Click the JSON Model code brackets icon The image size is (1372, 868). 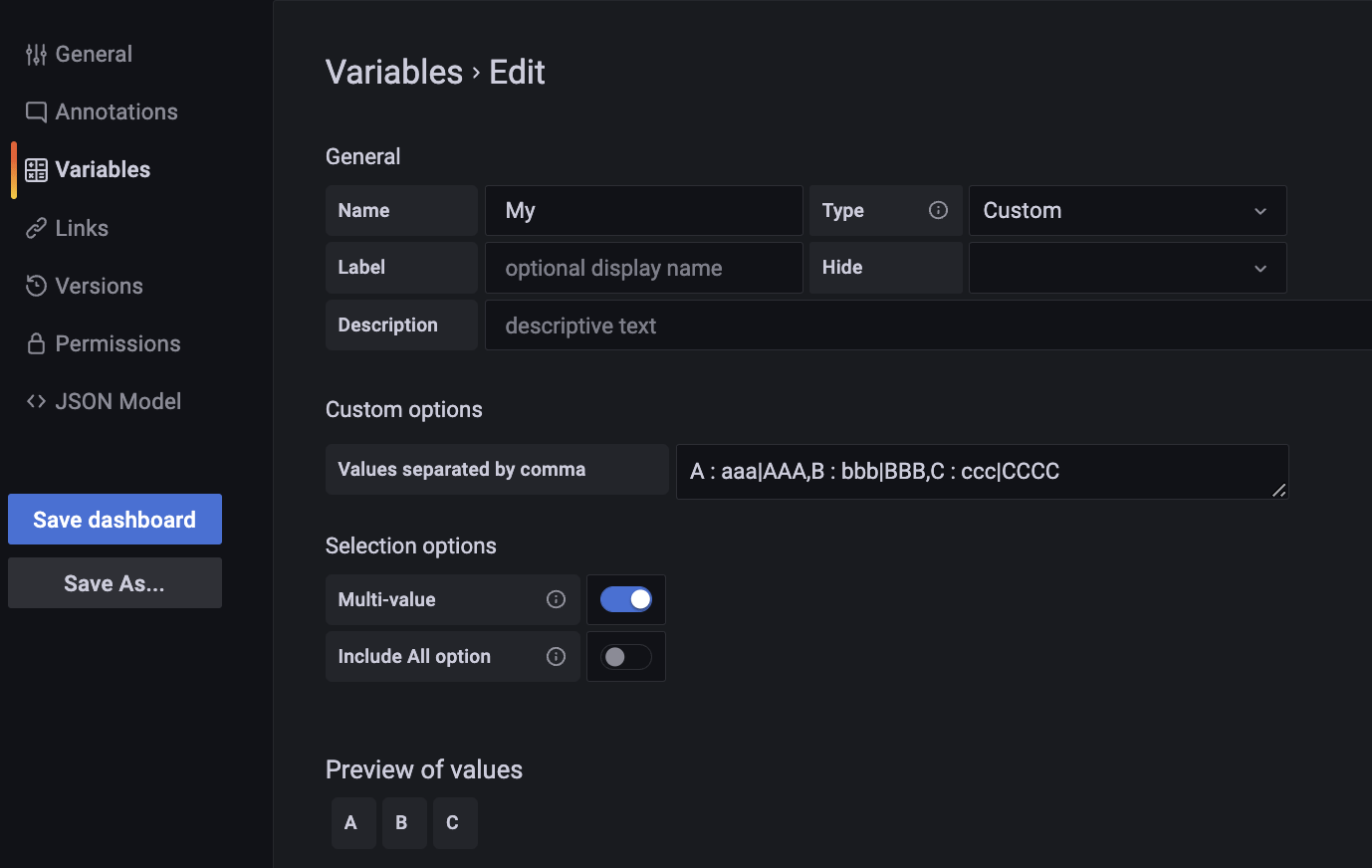point(36,402)
